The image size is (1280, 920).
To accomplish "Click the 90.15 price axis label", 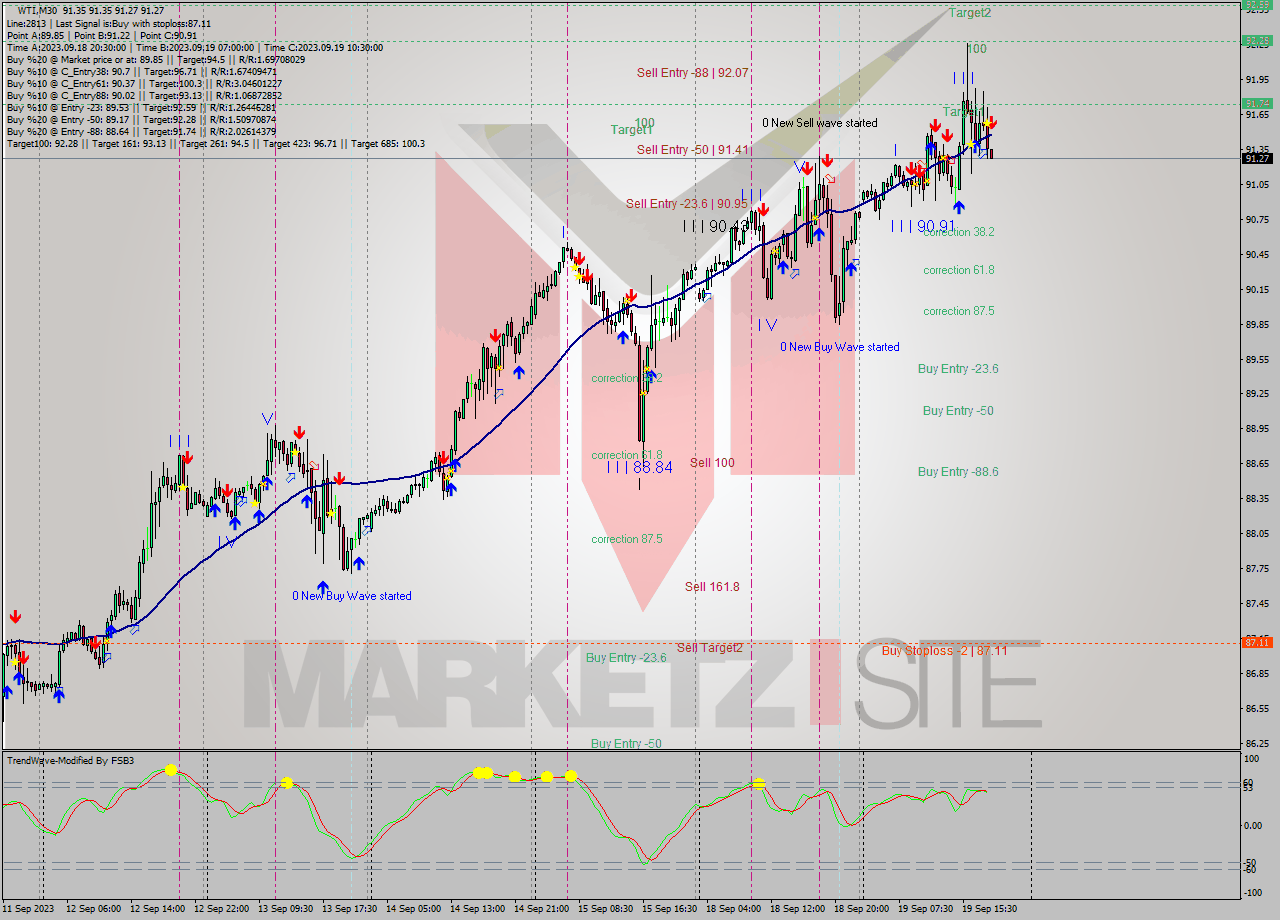I will coord(1258,289).
